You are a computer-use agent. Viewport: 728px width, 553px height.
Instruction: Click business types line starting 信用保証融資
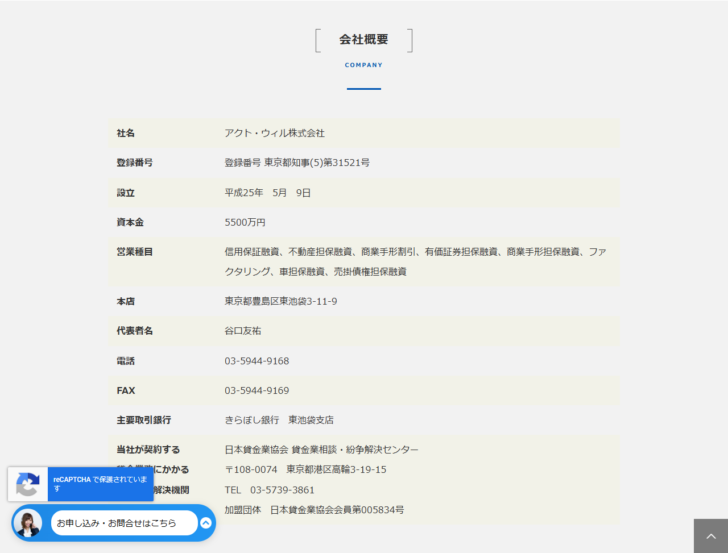pyautogui.click(x=416, y=252)
